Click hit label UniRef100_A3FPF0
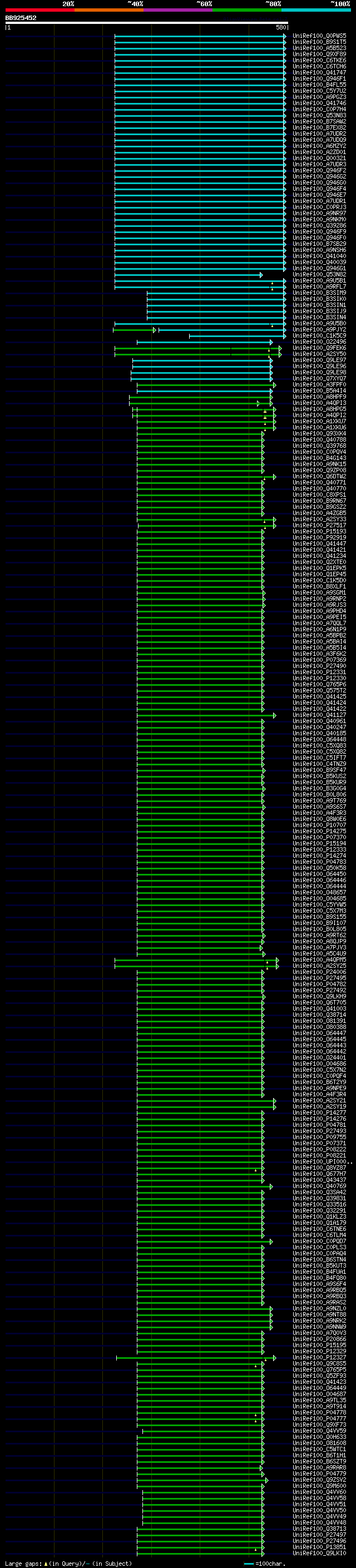Viewport: 356px width, 1568px height. point(319,385)
